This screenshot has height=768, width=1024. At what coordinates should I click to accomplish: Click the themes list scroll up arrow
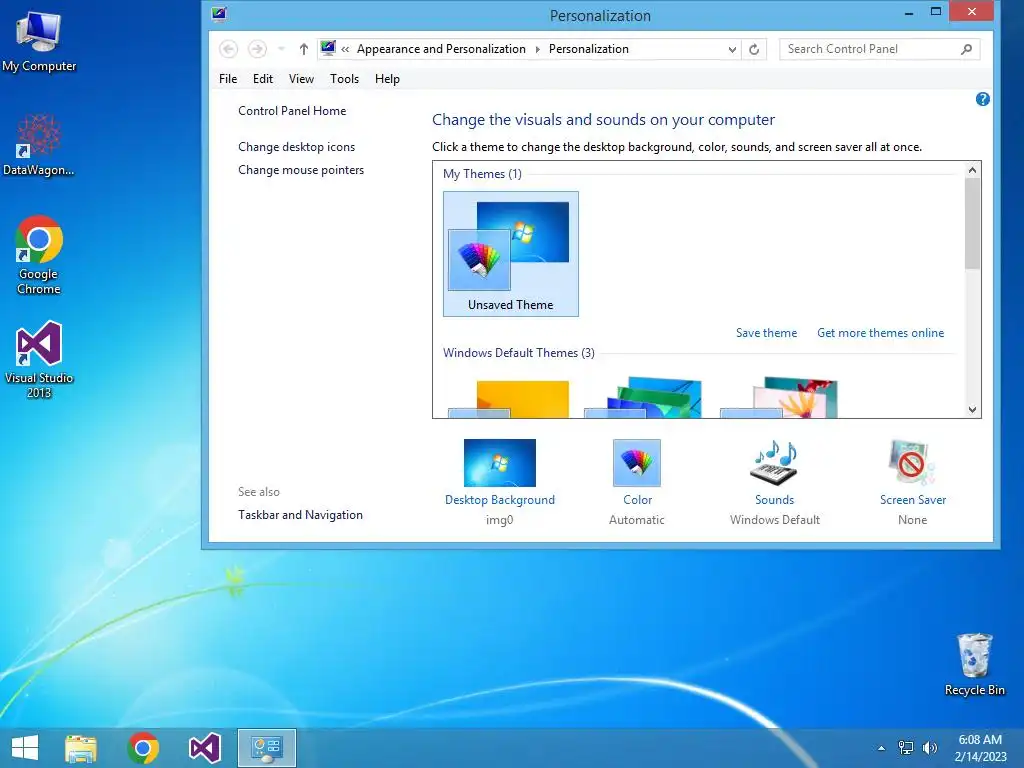(972, 170)
